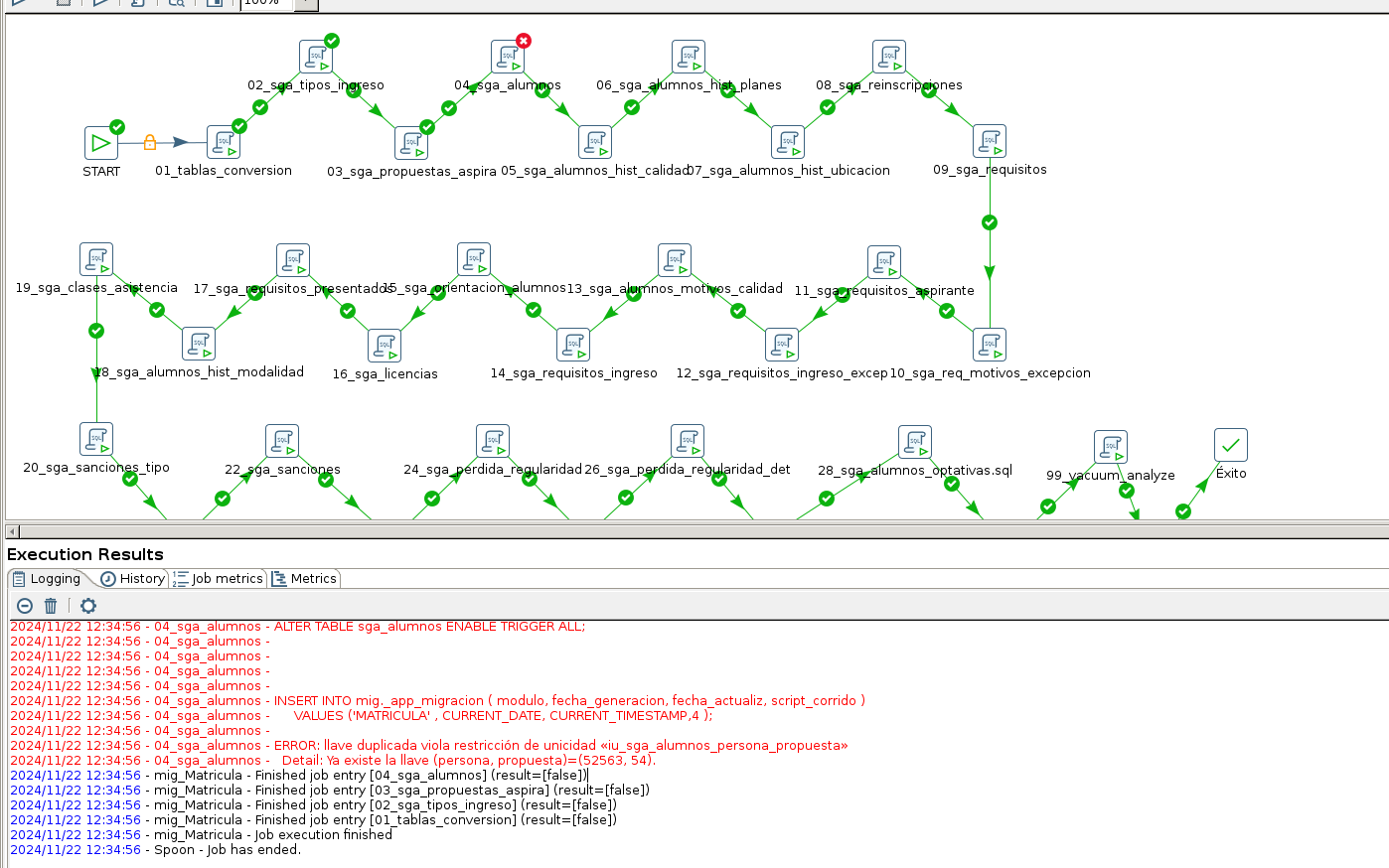
Task: Open log settings gear icon
Action: [88, 605]
